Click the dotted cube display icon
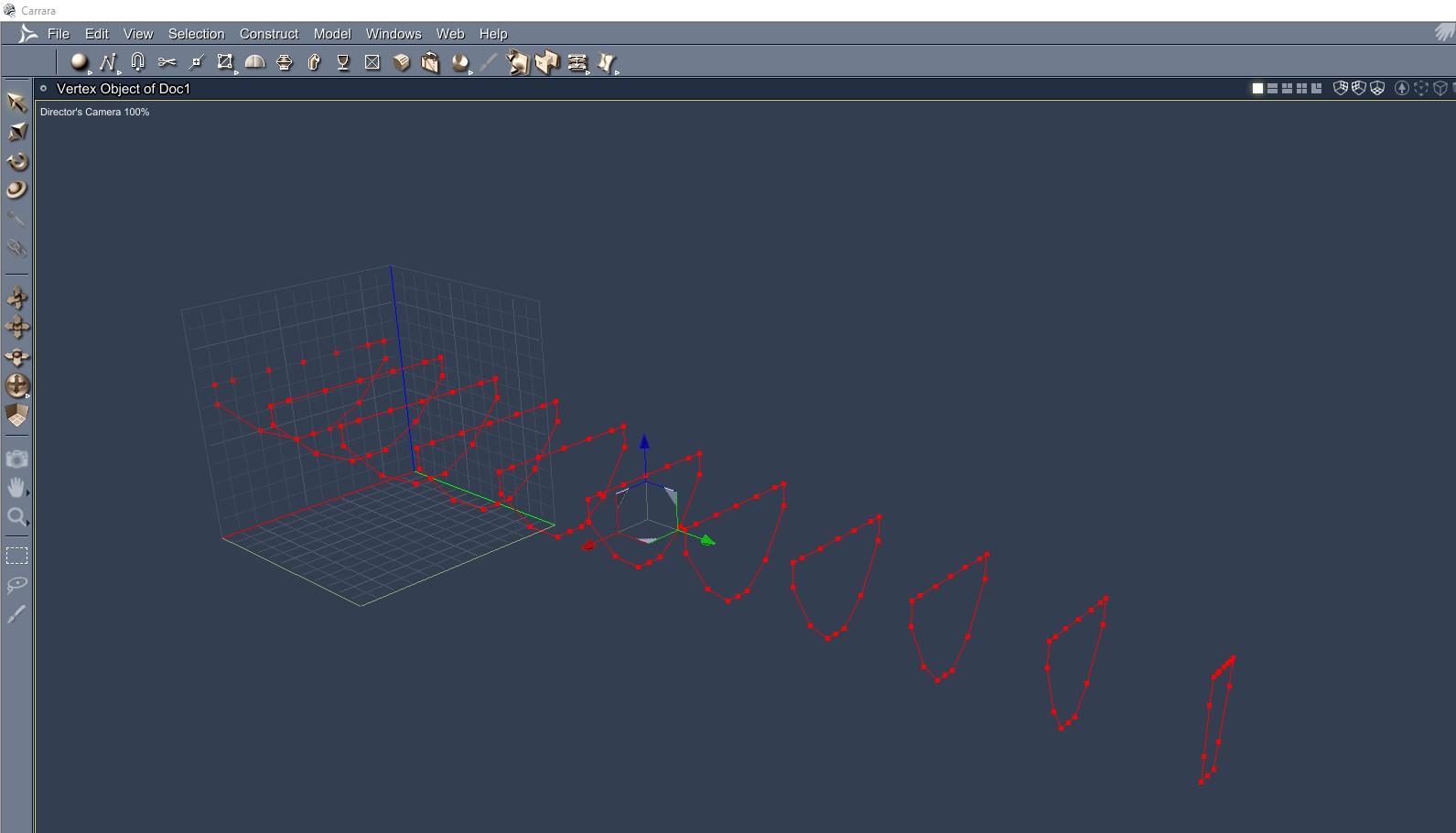This screenshot has height=833, width=1456. tap(1421, 89)
